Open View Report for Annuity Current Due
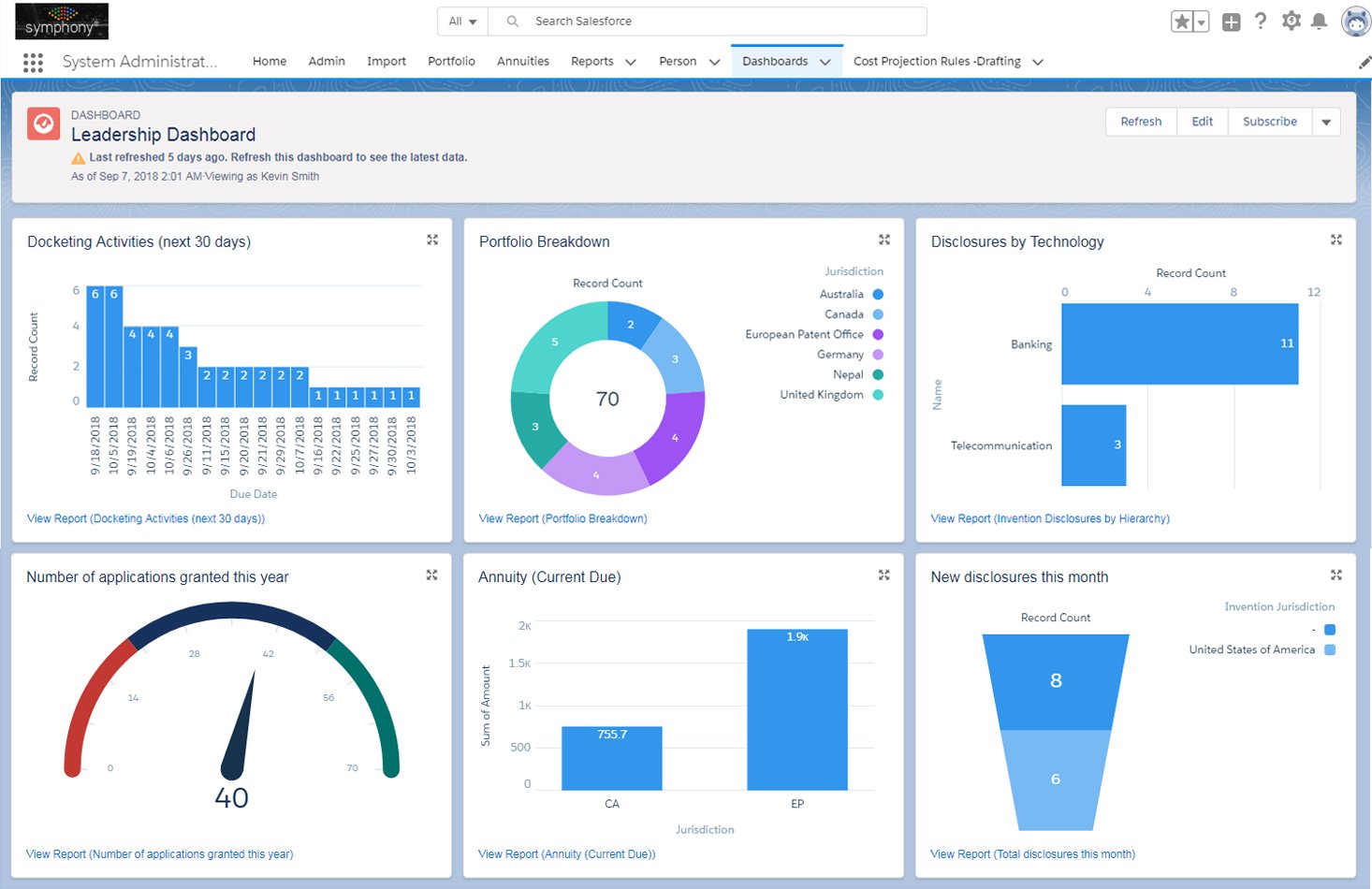This screenshot has height=889, width=1372. (x=566, y=854)
